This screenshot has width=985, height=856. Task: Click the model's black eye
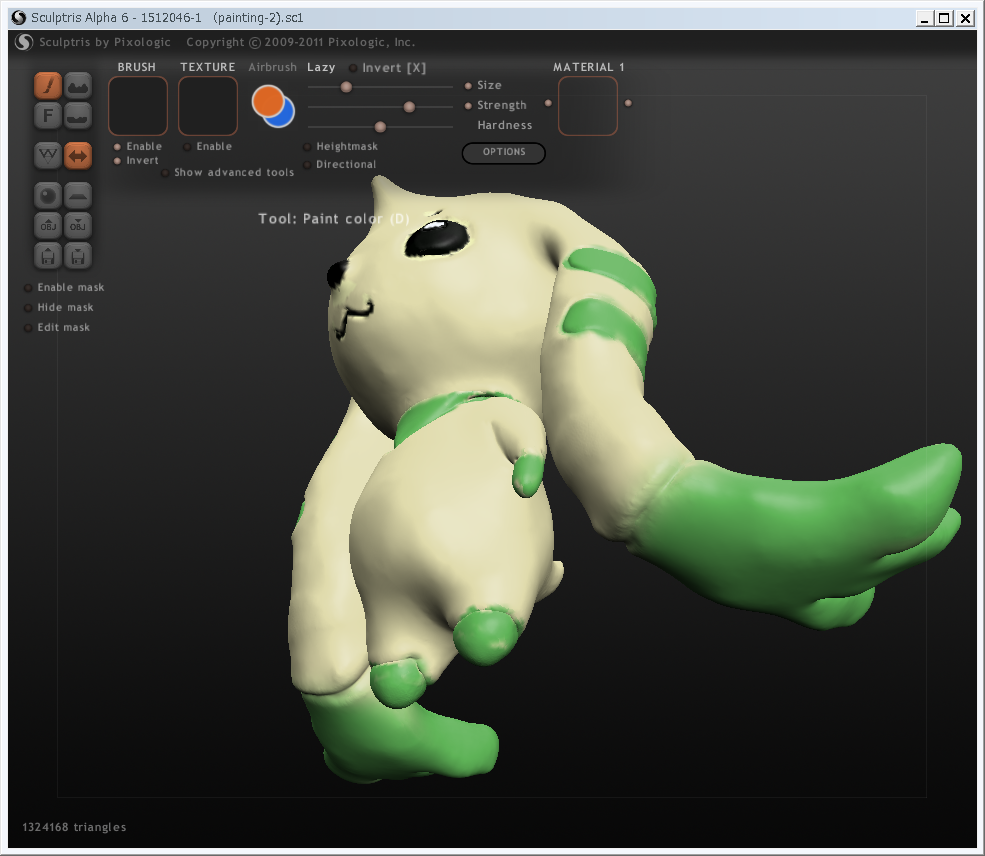tap(437, 239)
